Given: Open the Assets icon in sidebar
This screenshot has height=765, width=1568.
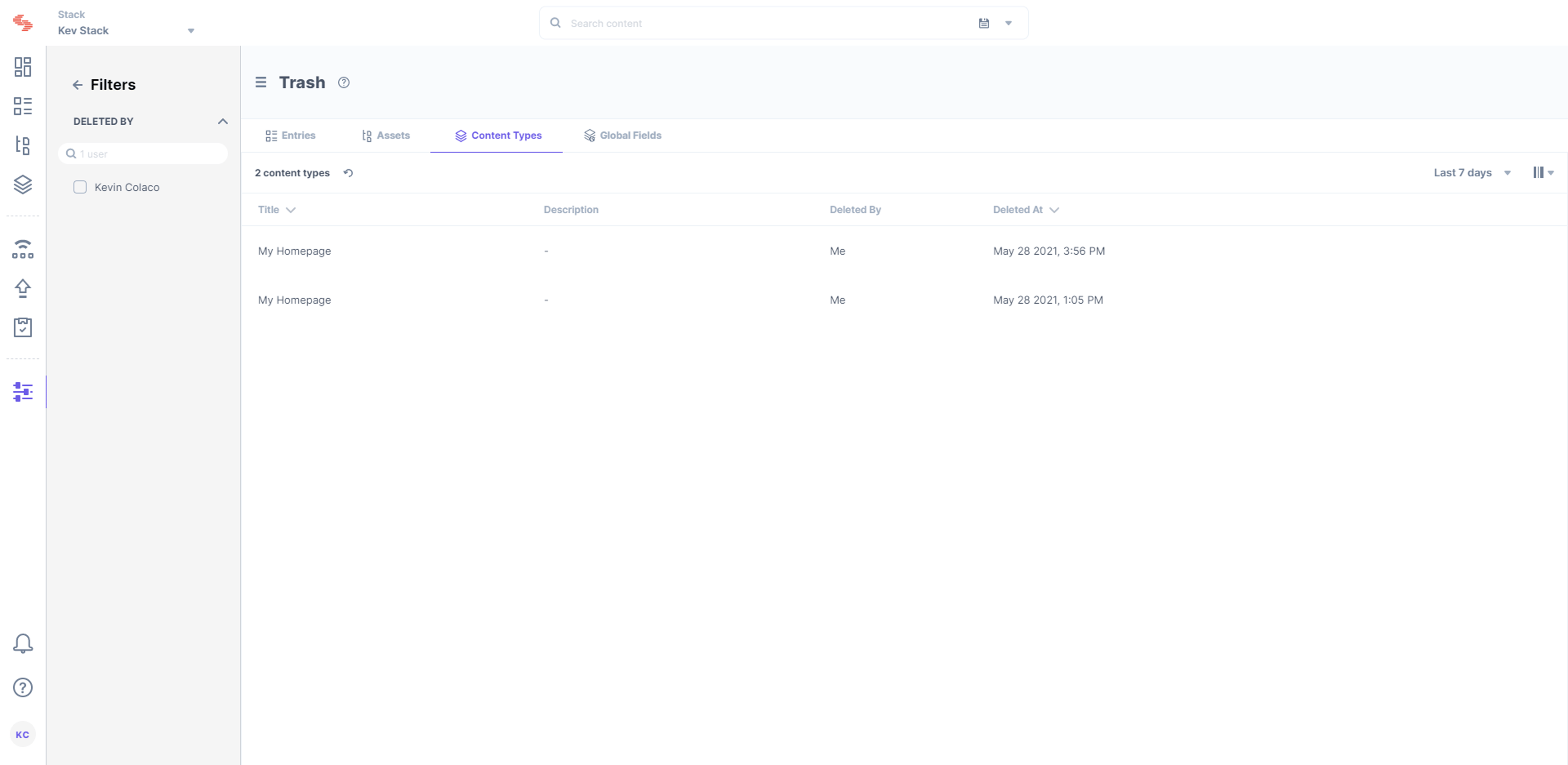Looking at the screenshot, I should (x=22, y=145).
